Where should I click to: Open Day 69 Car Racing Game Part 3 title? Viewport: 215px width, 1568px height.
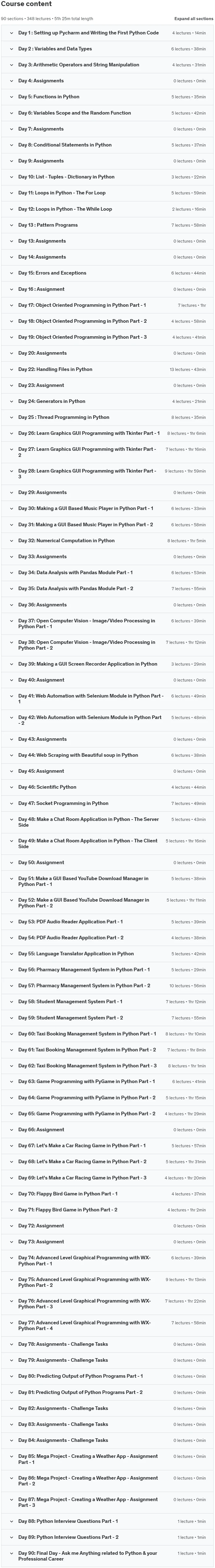click(83, 1178)
